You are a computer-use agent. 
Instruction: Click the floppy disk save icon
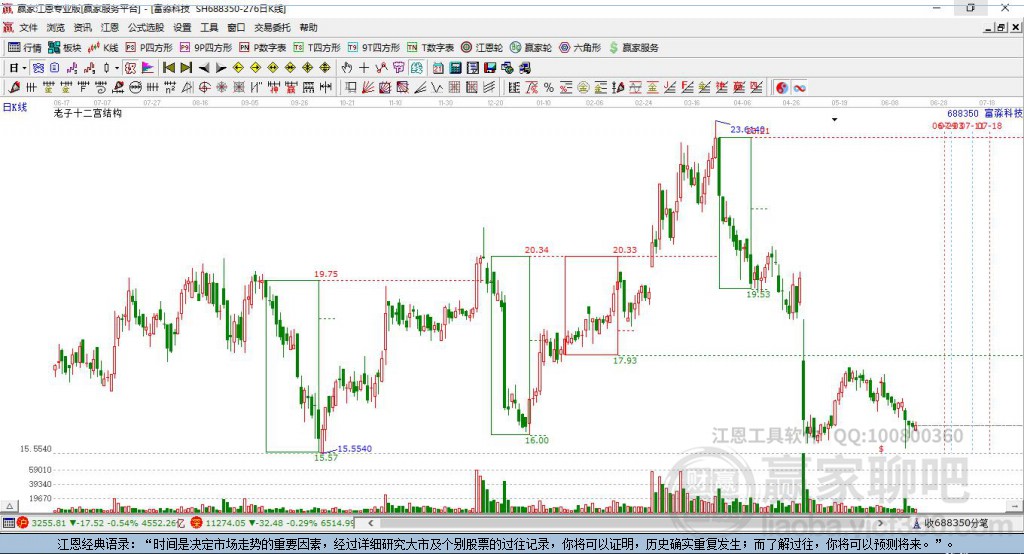tap(490, 68)
